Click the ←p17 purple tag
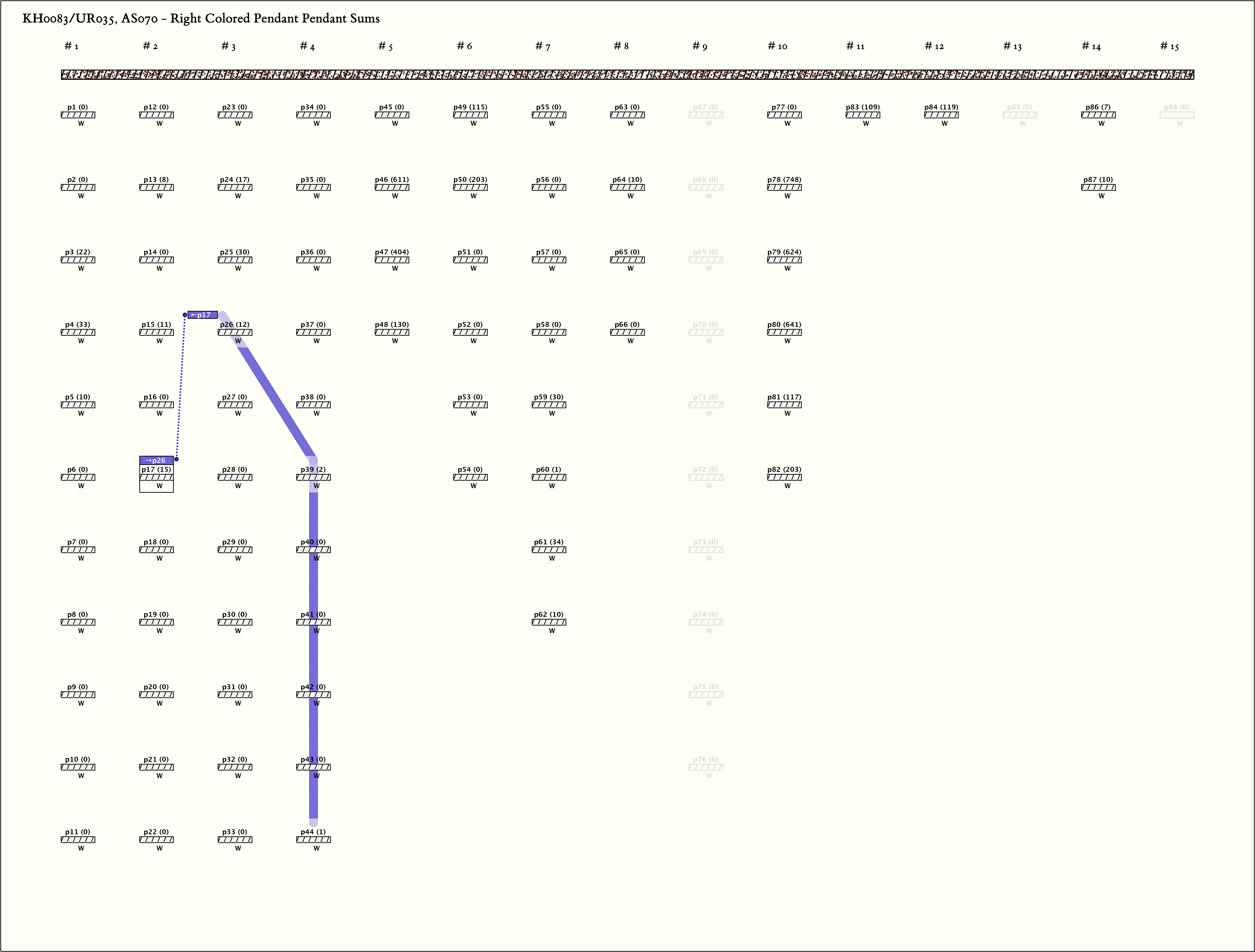The width and height of the screenshot is (1255, 952). click(203, 315)
